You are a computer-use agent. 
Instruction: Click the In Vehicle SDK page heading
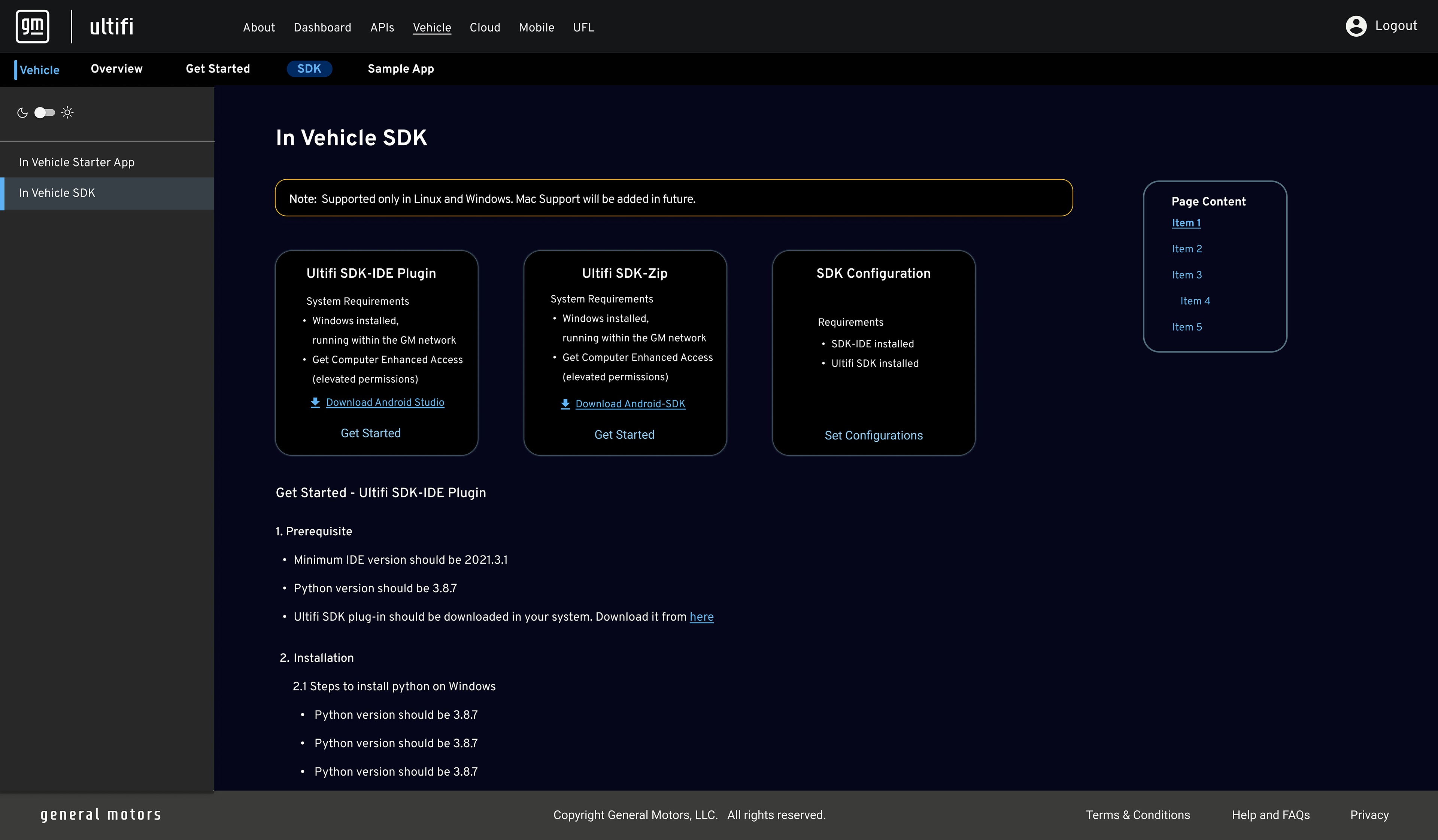[x=352, y=137]
